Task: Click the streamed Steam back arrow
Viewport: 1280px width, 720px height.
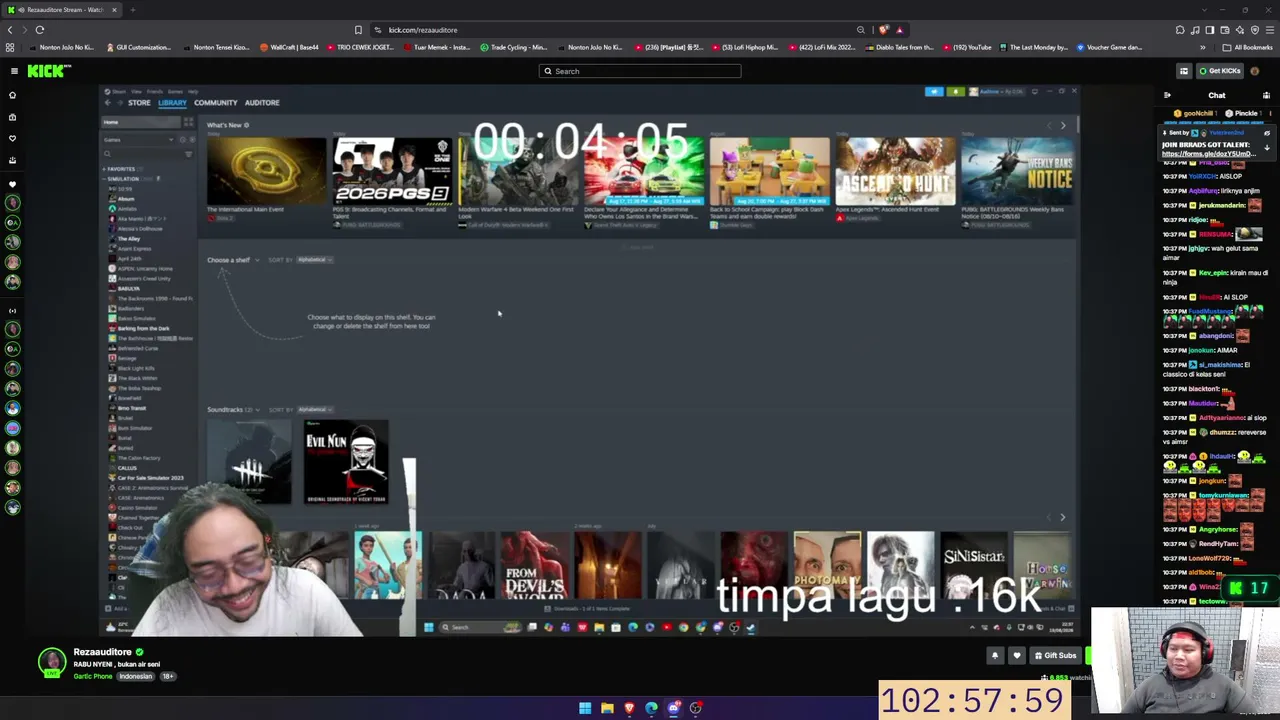Action: pos(108,102)
